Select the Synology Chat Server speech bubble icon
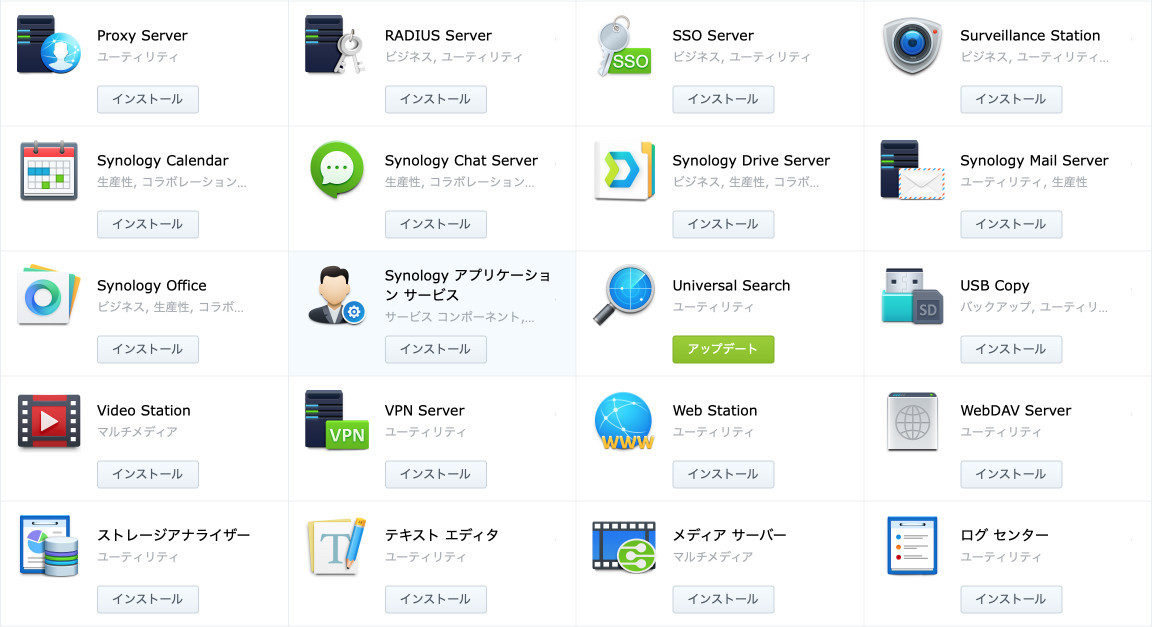Screen dimensions: 1152x627 coord(336,170)
